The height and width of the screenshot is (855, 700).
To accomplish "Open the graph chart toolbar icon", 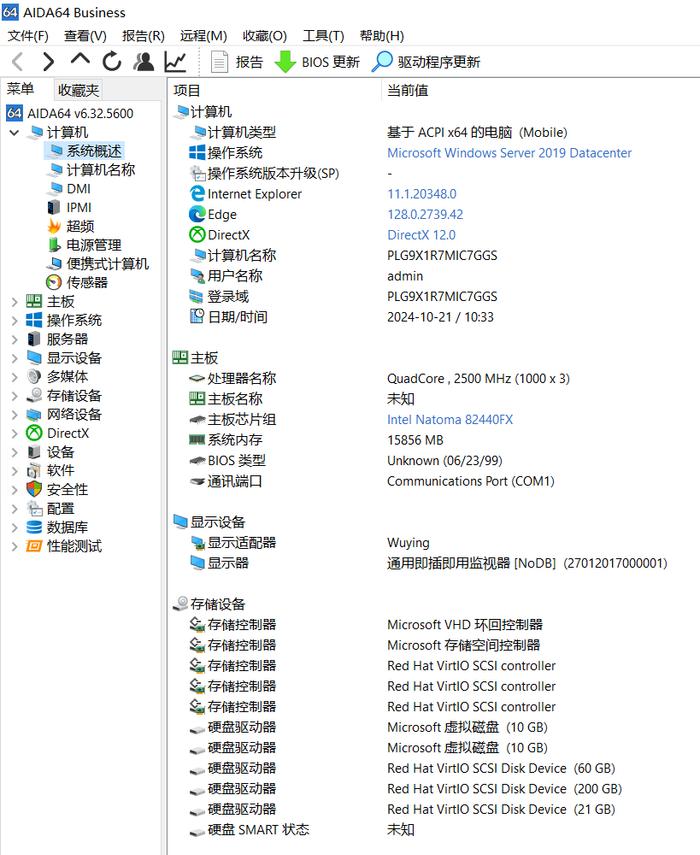I will point(175,62).
